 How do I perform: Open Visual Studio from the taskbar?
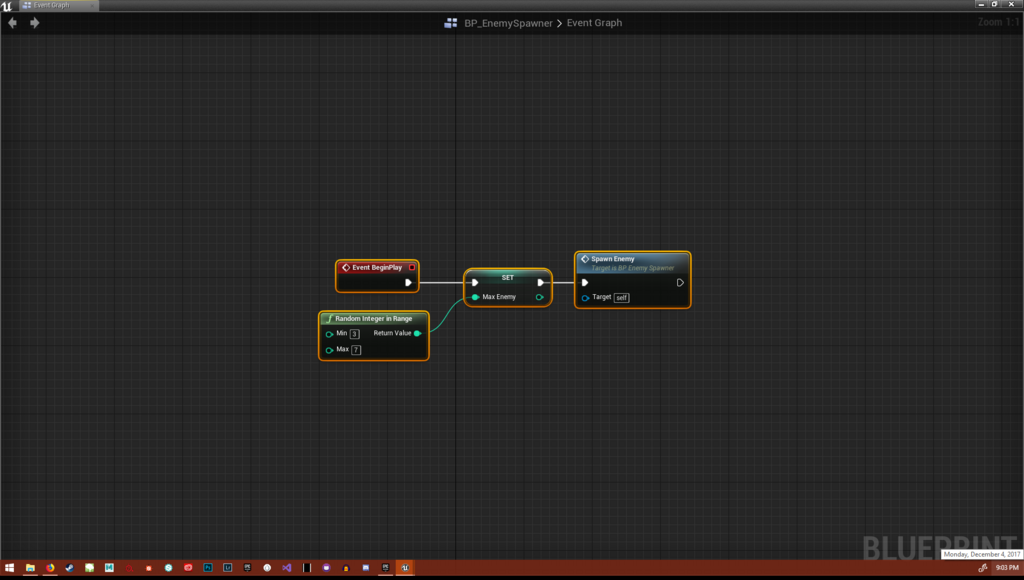pyautogui.click(x=287, y=568)
